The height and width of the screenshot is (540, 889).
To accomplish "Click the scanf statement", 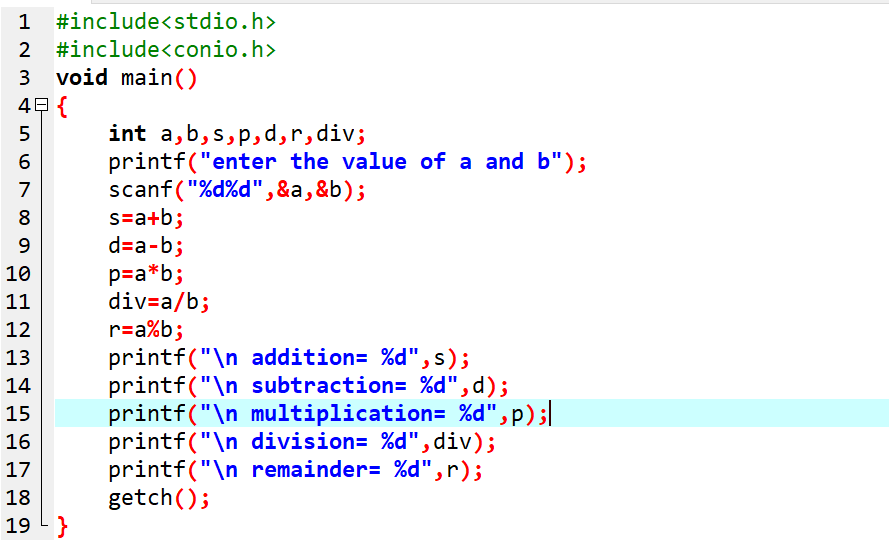I will click(237, 190).
